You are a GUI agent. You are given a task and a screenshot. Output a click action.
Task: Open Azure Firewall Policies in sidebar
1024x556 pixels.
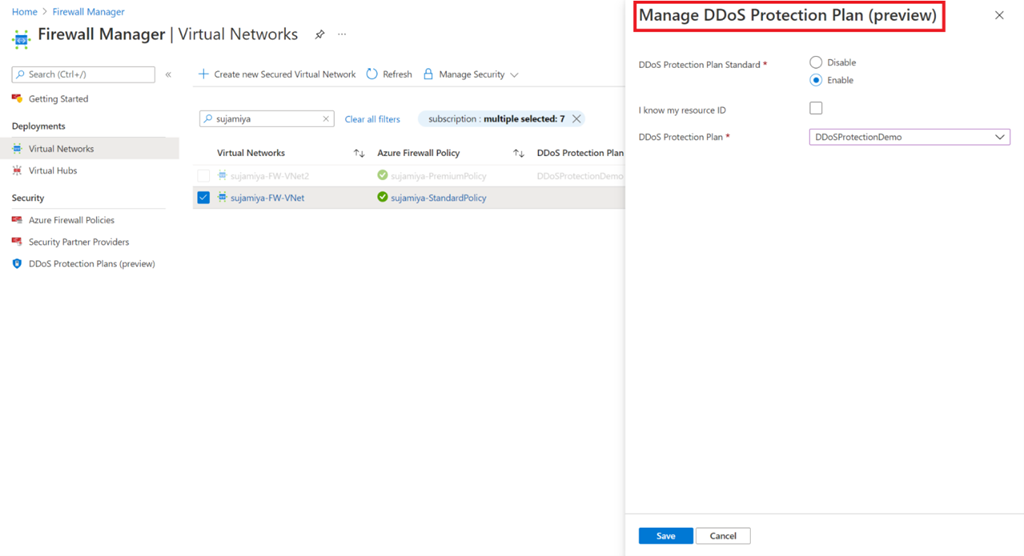[71, 220]
